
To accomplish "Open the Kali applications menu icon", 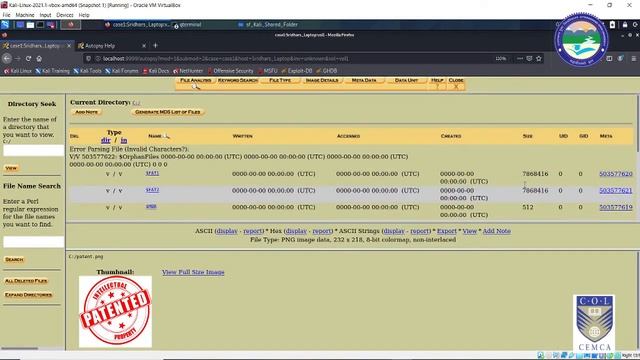I will [x=5, y=24].
